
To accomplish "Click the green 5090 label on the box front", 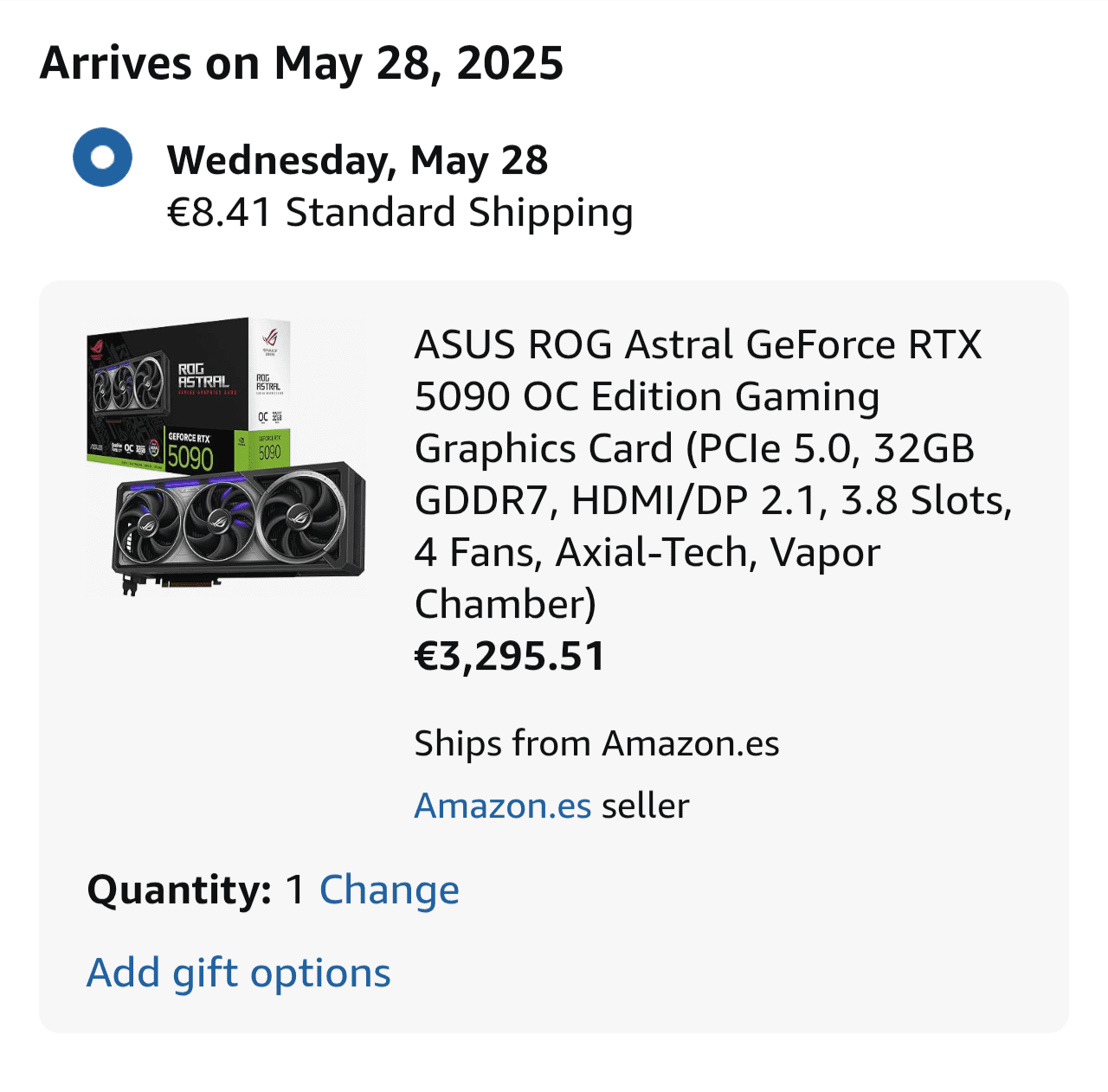I will pos(190,456).
